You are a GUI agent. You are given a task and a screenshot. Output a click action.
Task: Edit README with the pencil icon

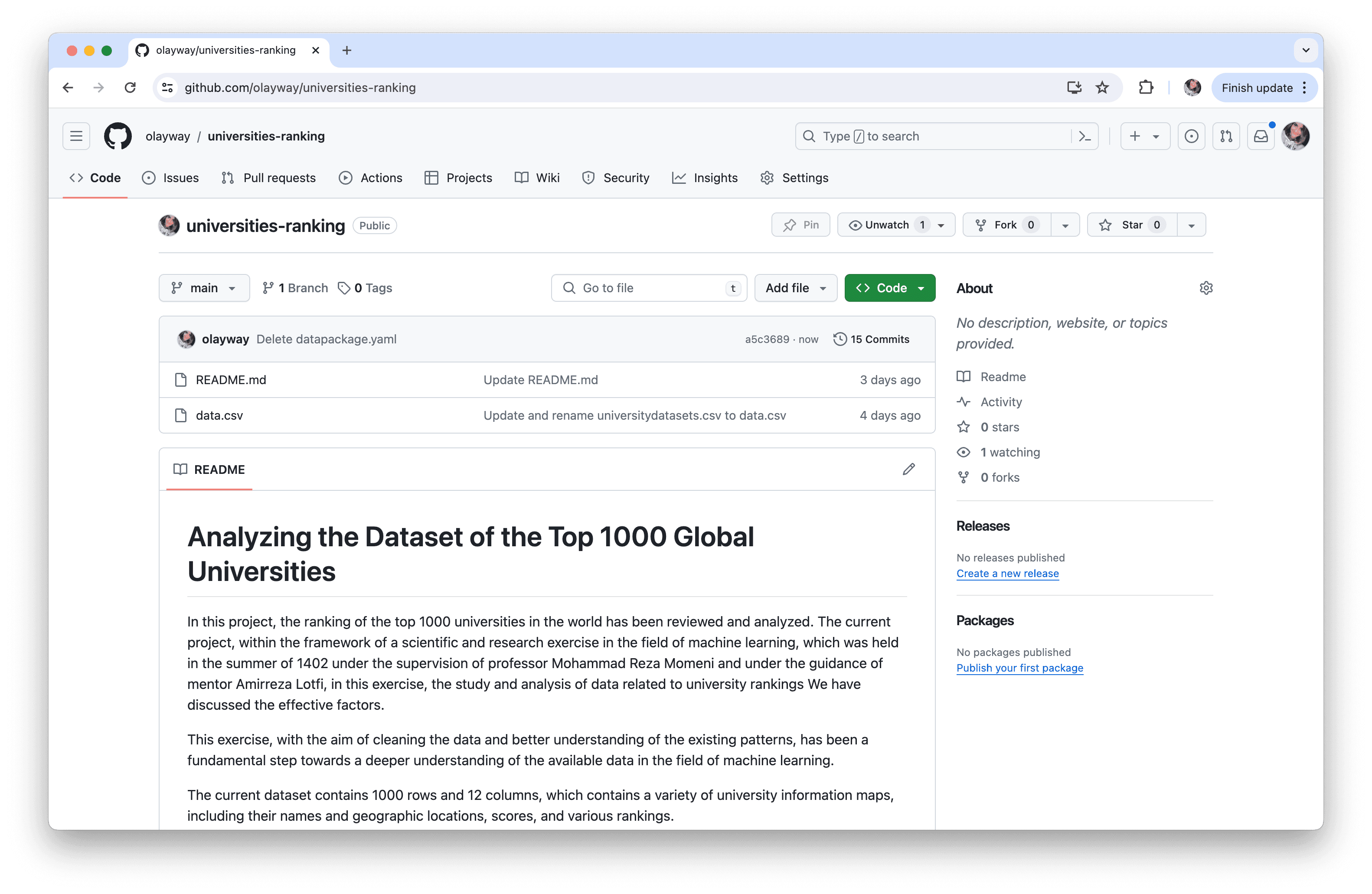(908, 469)
